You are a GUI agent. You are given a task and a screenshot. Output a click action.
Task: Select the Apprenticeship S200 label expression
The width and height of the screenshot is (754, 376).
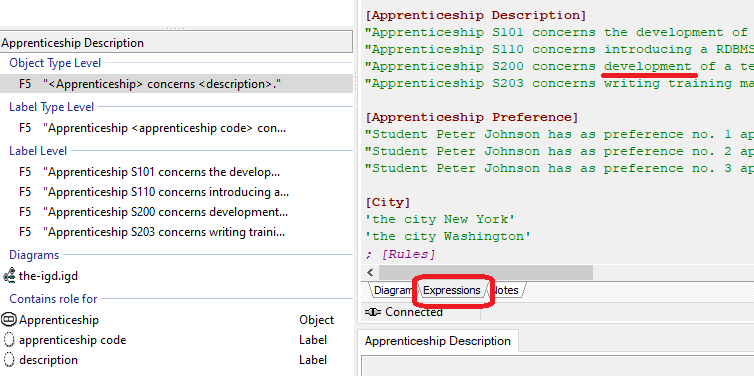point(176,212)
